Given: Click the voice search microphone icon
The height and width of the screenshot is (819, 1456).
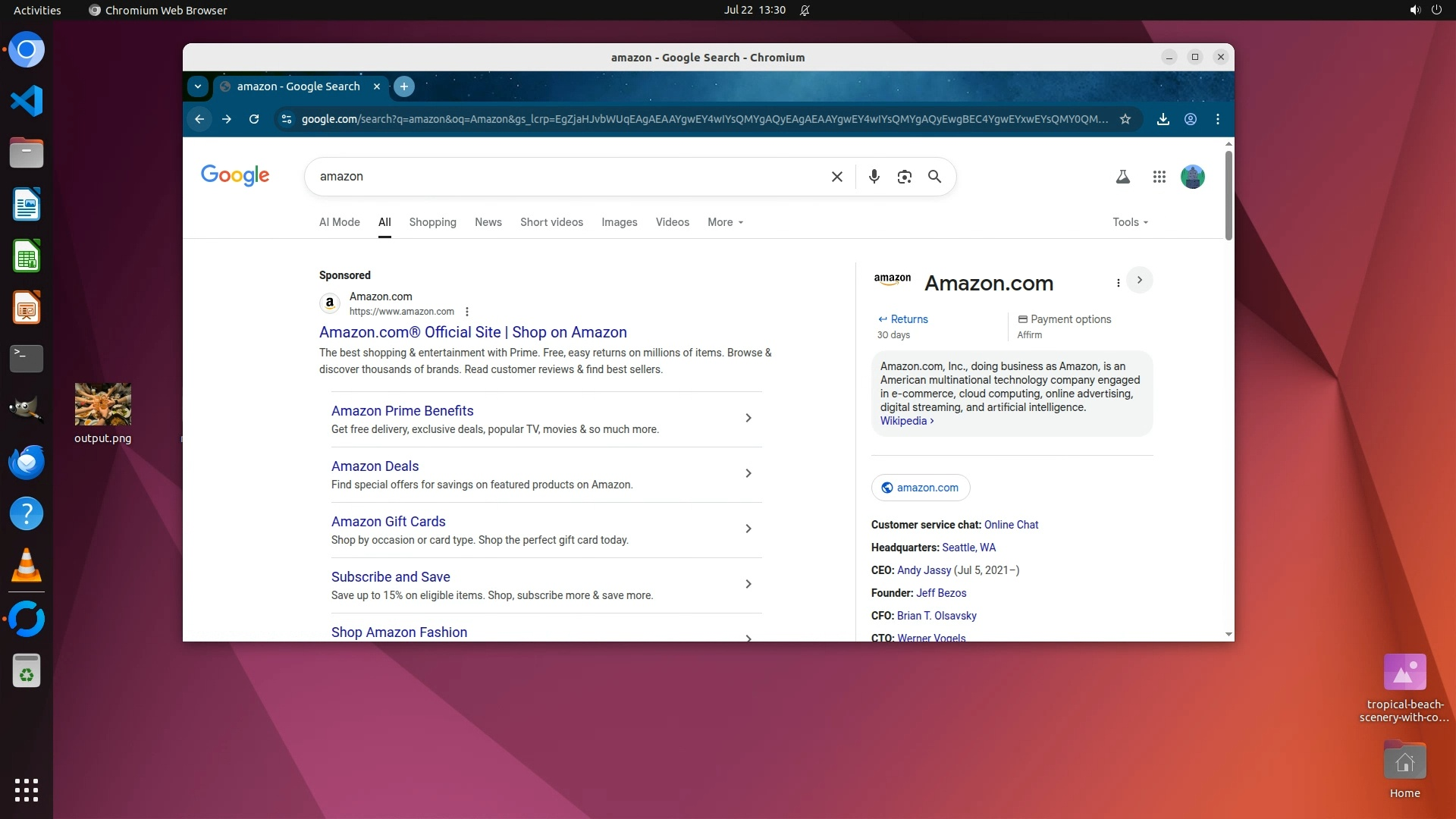Looking at the screenshot, I should (874, 177).
